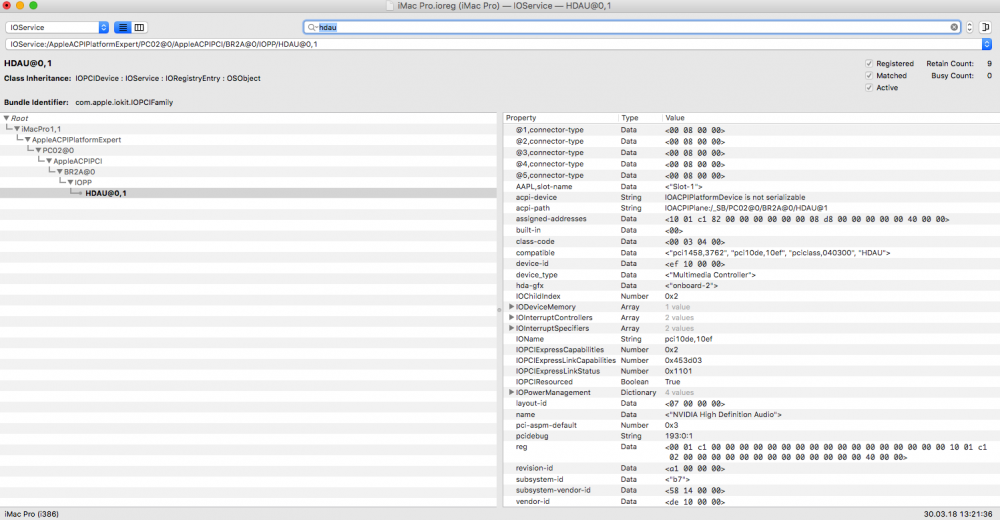1000x520 pixels.
Task: Select the vendor-id property row
Action: tap(751, 502)
